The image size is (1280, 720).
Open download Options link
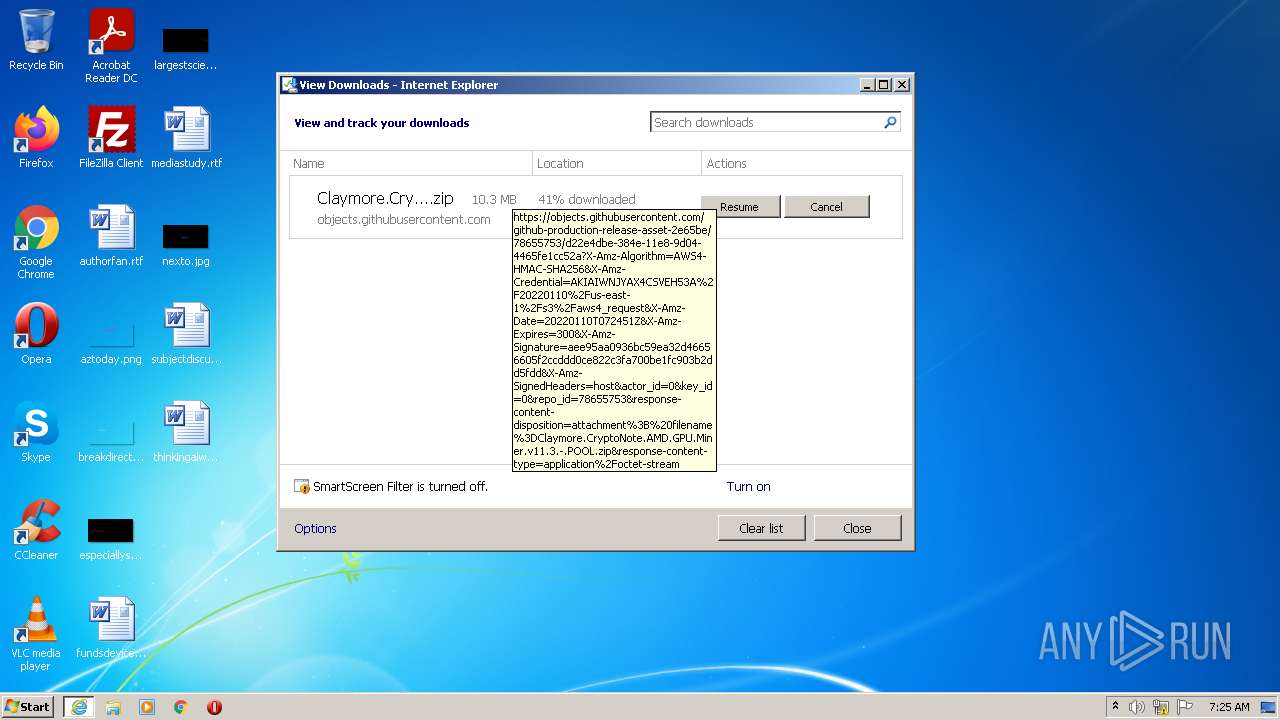click(315, 529)
